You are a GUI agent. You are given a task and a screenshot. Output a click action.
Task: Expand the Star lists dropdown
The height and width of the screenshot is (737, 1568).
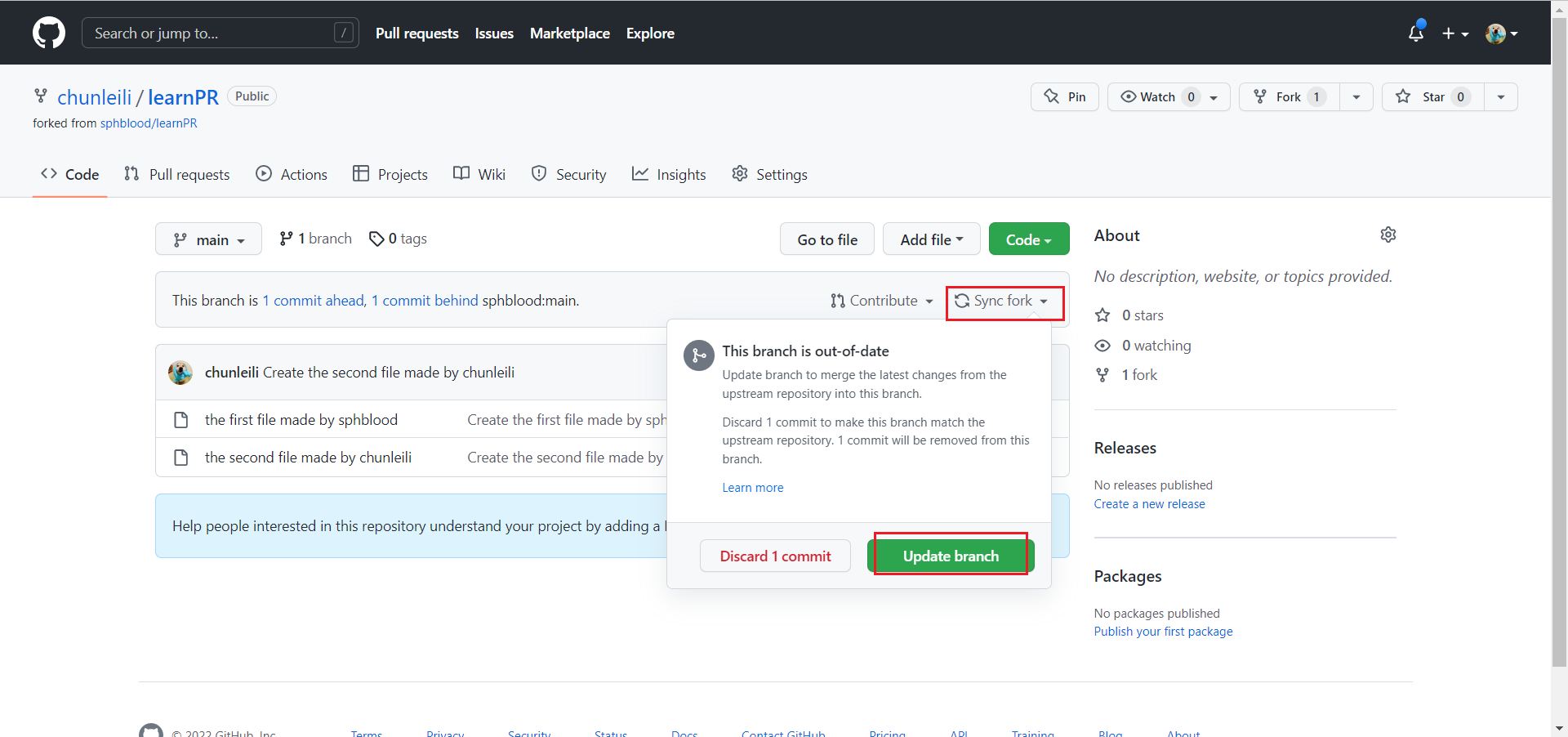(x=1501, y=96)
